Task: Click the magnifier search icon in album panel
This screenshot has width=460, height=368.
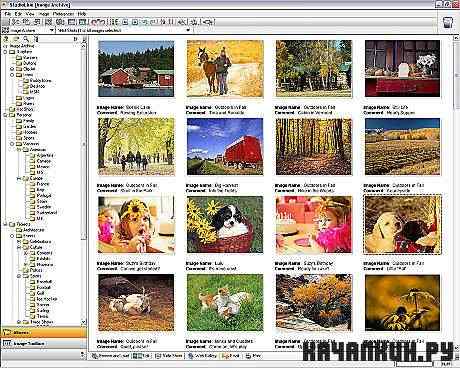Action: pos(26,39)
